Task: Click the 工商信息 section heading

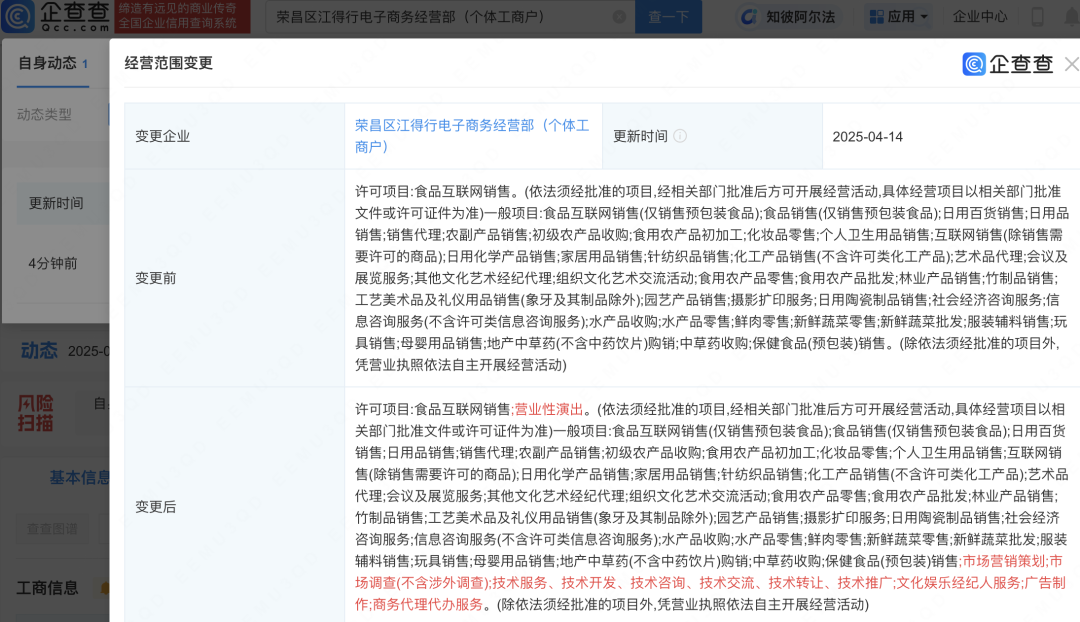Action: [48, 588]
